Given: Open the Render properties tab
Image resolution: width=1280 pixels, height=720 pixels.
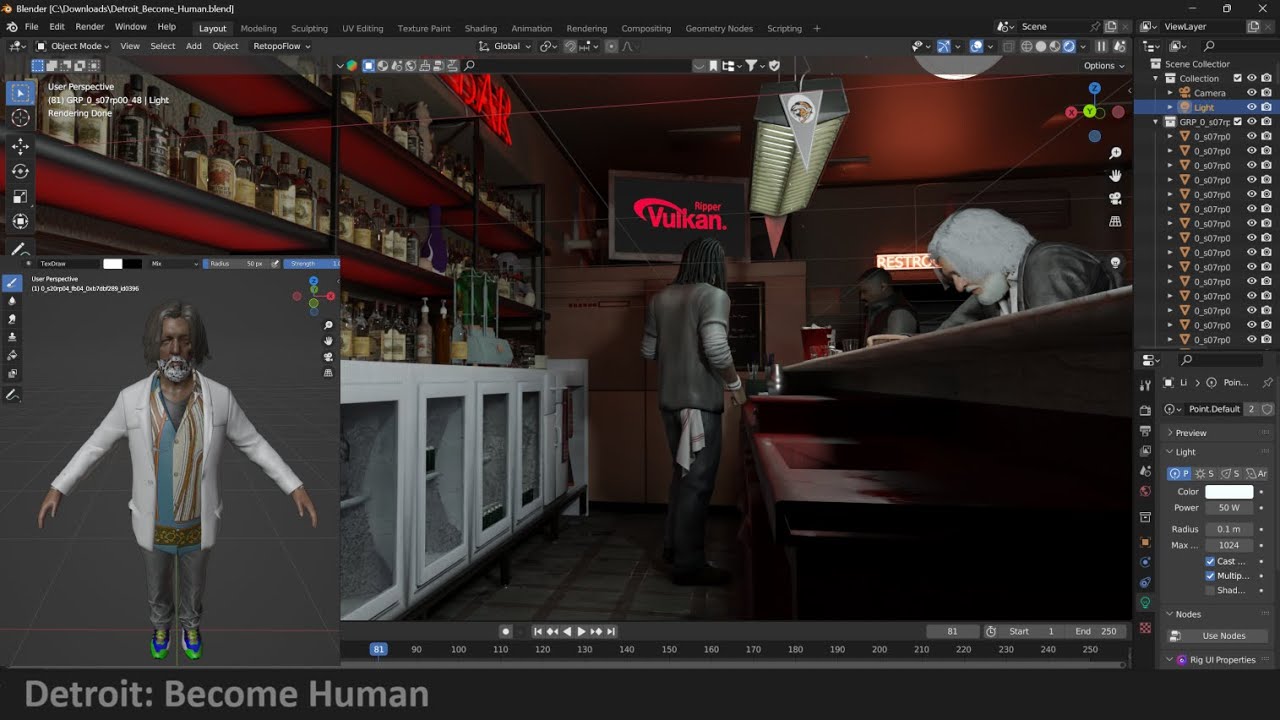Looking at the screenshot, I should (x=1146, y=411).
